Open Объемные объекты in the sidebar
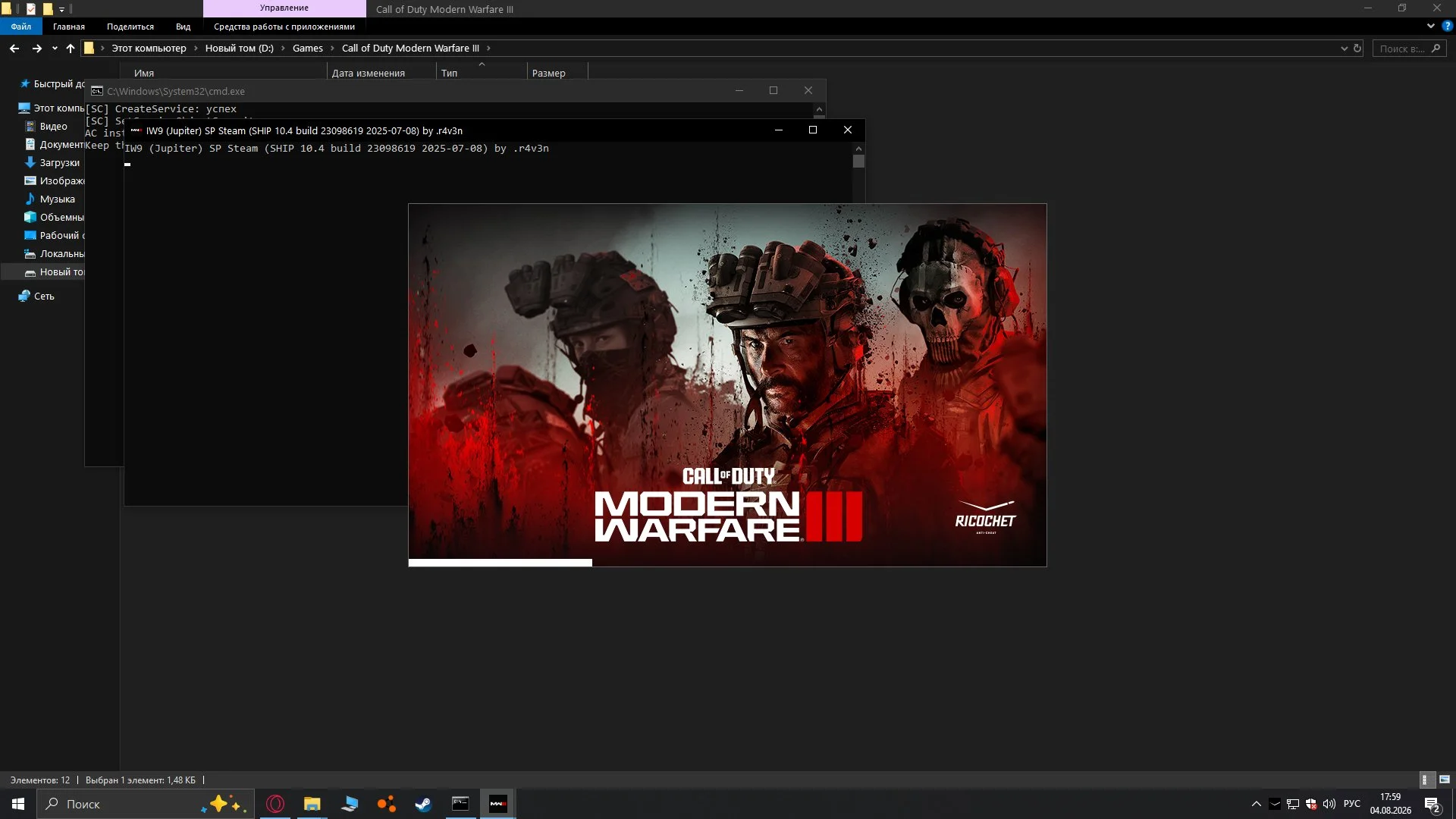The image size is (1456, 819). coord(55,217)
